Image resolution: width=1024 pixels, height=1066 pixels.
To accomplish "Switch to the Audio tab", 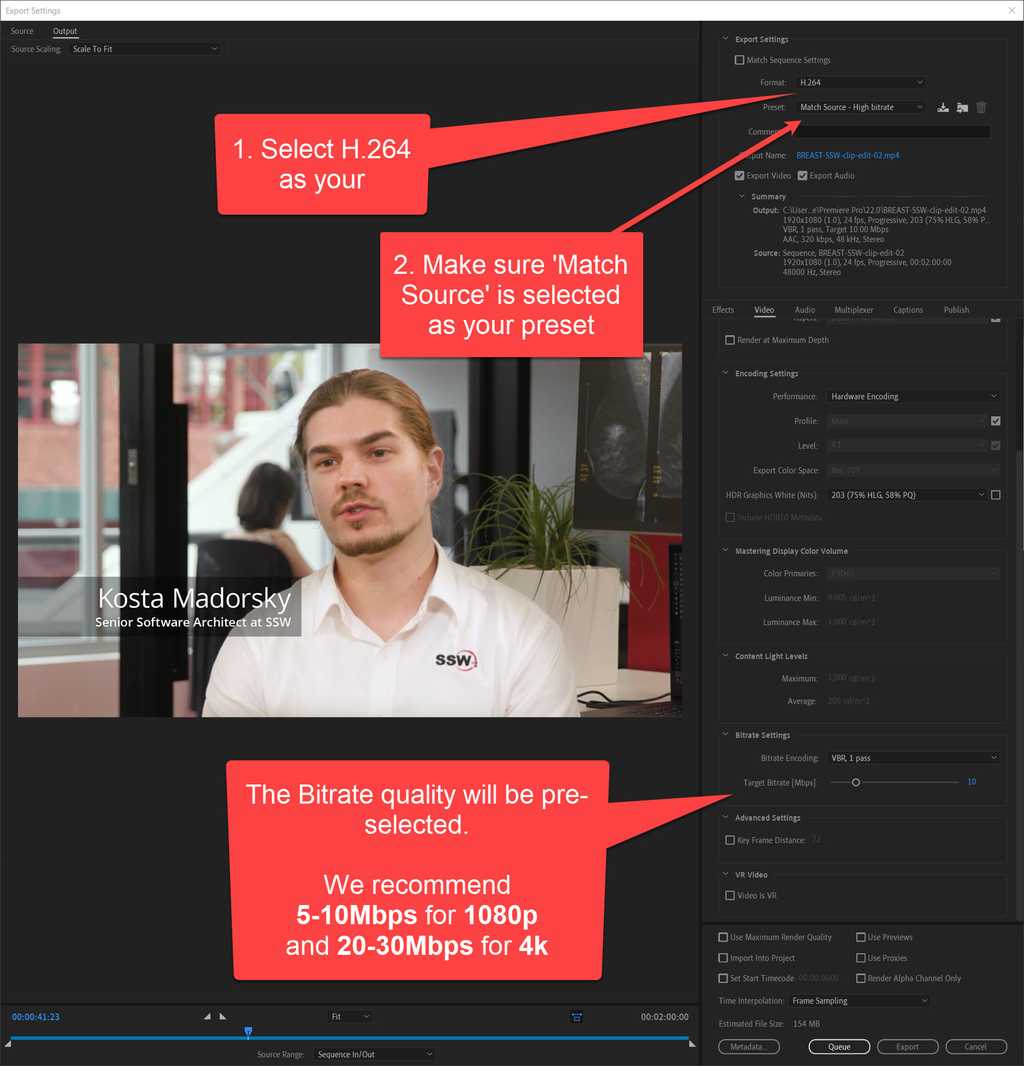I will point(804,310).
